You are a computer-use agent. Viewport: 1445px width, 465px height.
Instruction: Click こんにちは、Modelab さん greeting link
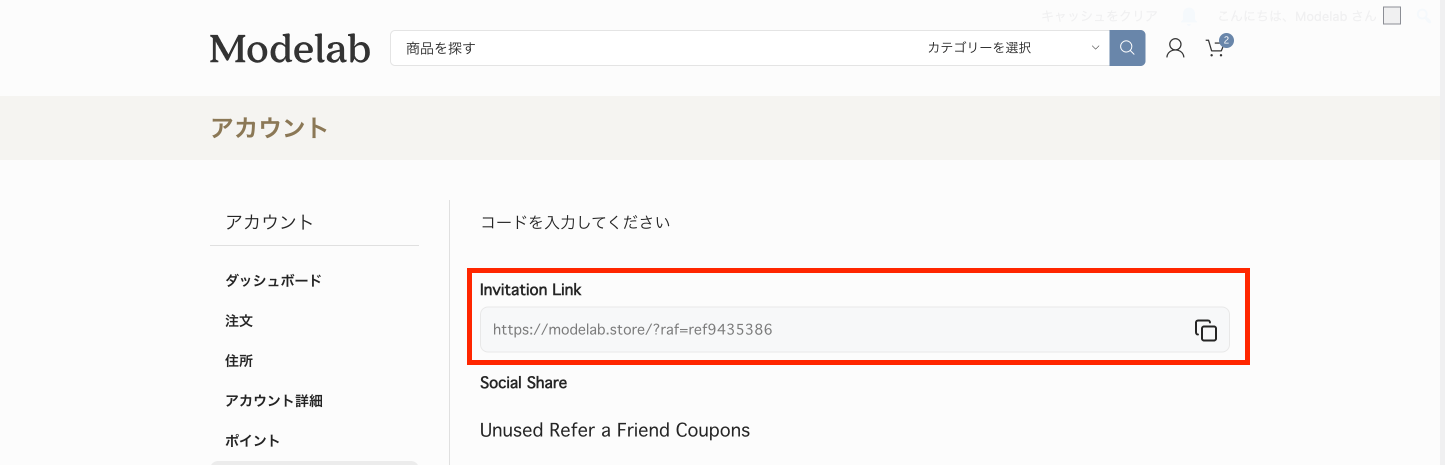(x=1297, y=16)
